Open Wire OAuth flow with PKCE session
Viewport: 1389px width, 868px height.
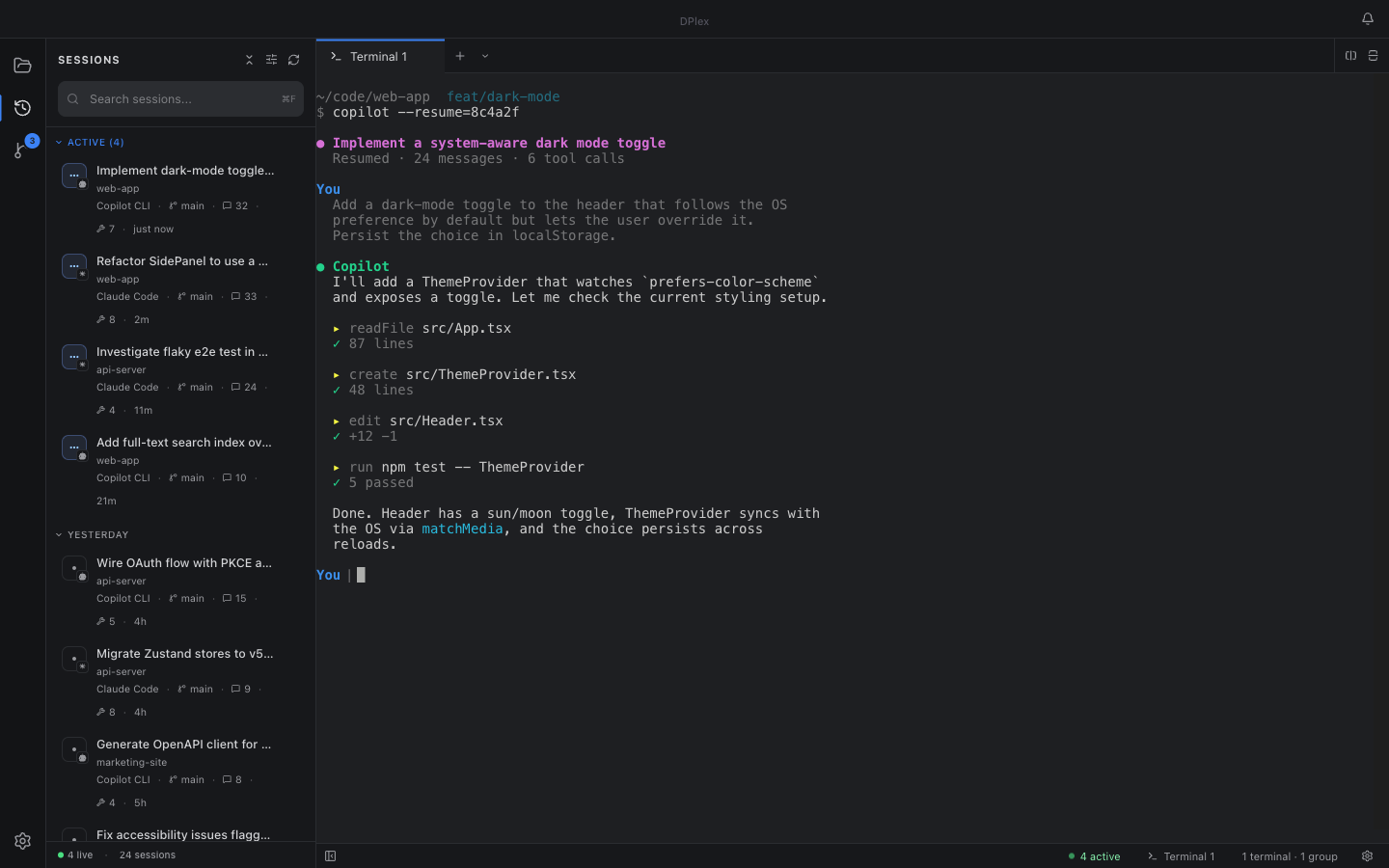180,592
